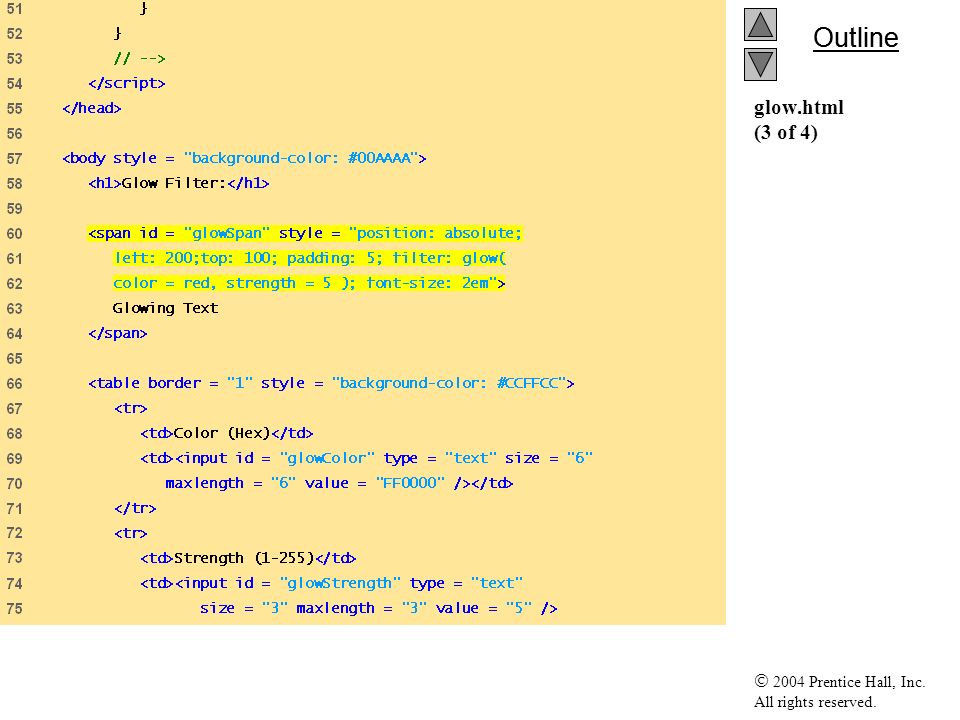The width and height of the screenshot is (960, 720).
Task: Click the </tr> closing tag on line 71
Action: click(x=135, y=508)
